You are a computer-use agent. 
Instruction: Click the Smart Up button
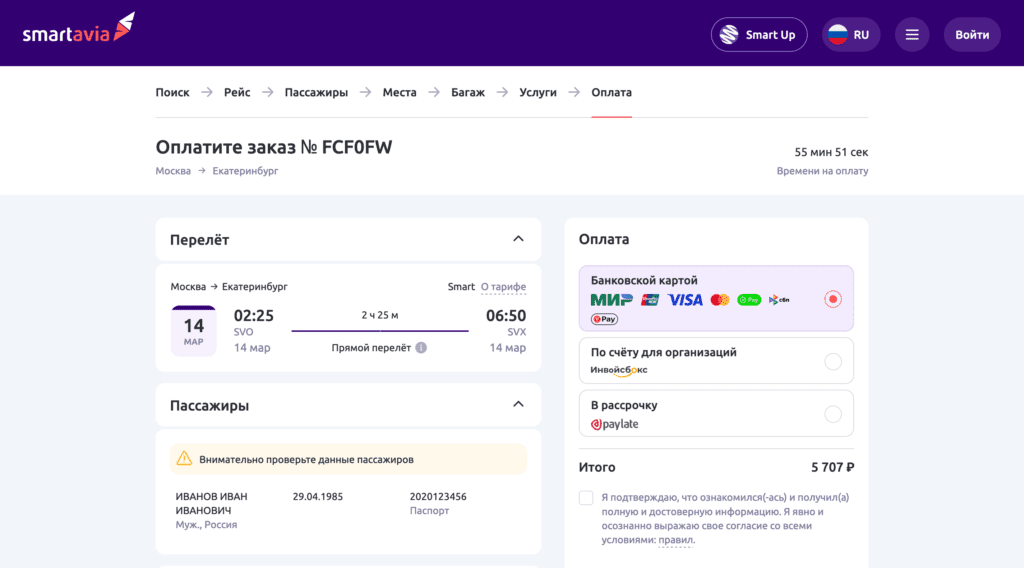click(759, 35)
